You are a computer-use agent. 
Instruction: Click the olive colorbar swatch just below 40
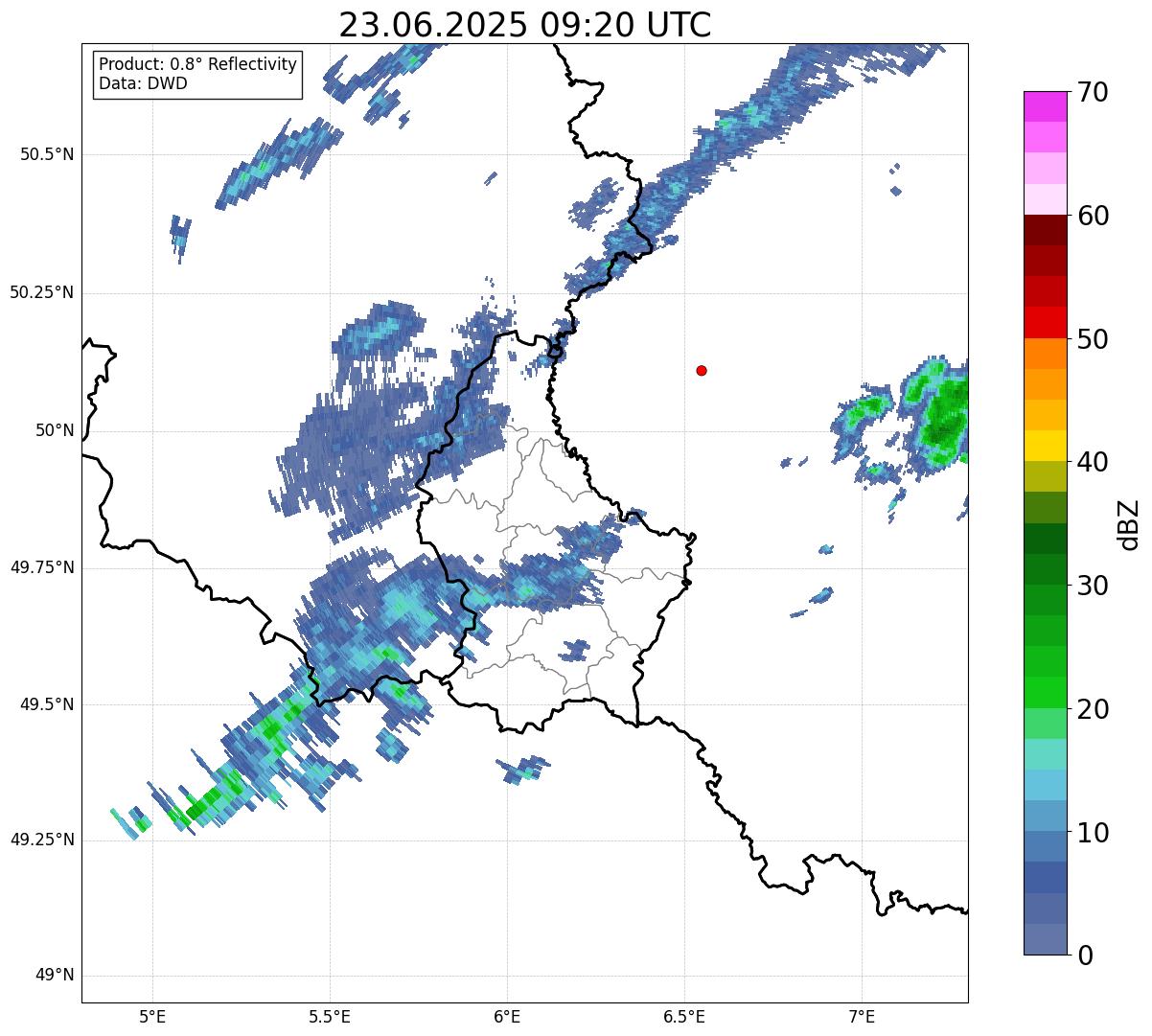1046,476
